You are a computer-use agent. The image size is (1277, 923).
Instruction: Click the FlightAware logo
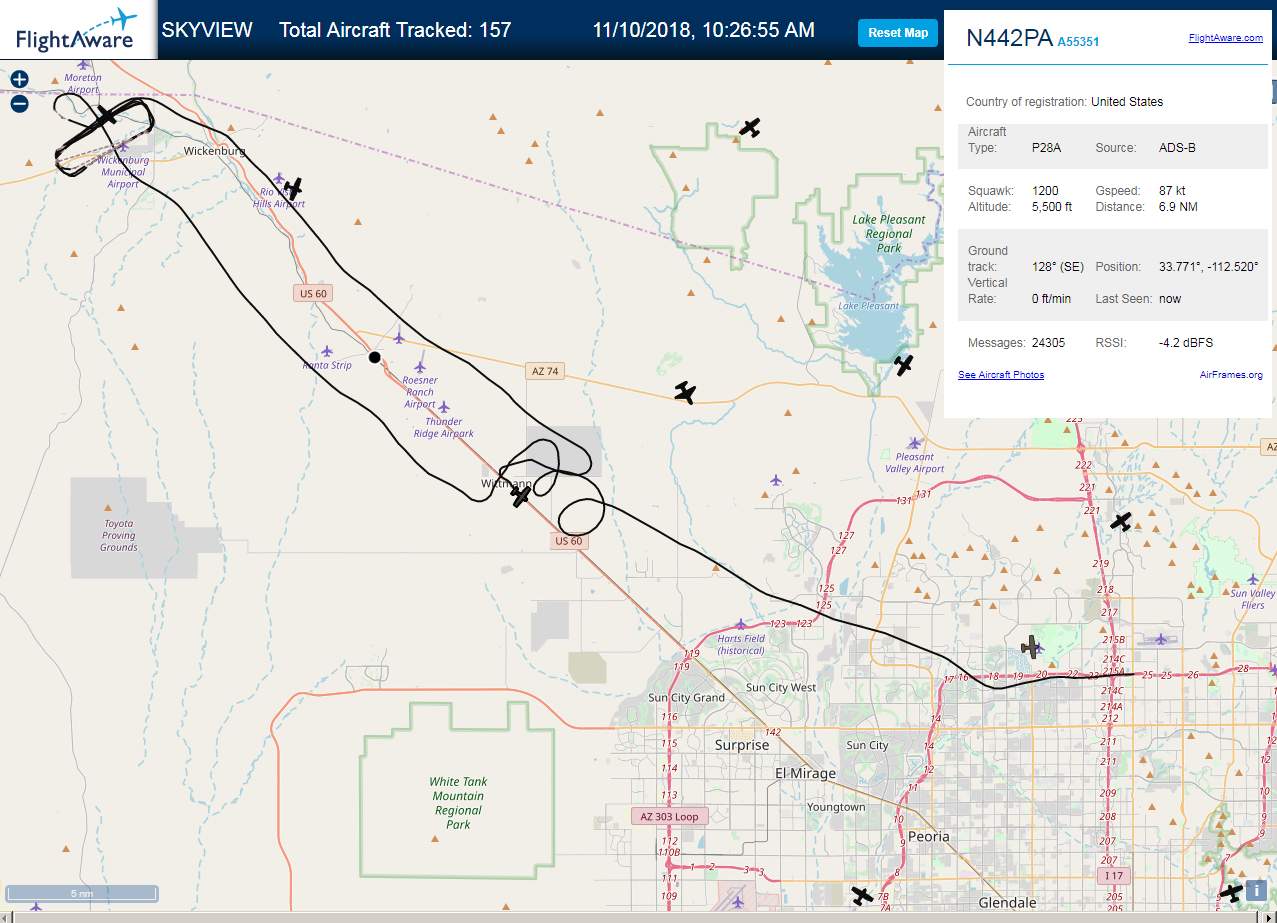[x=76, y=30]
